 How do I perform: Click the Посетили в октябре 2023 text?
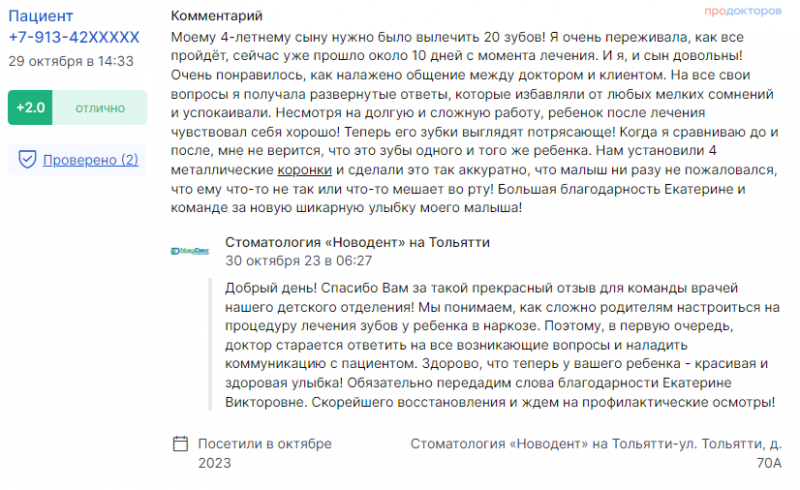click(x=265, y=453)
